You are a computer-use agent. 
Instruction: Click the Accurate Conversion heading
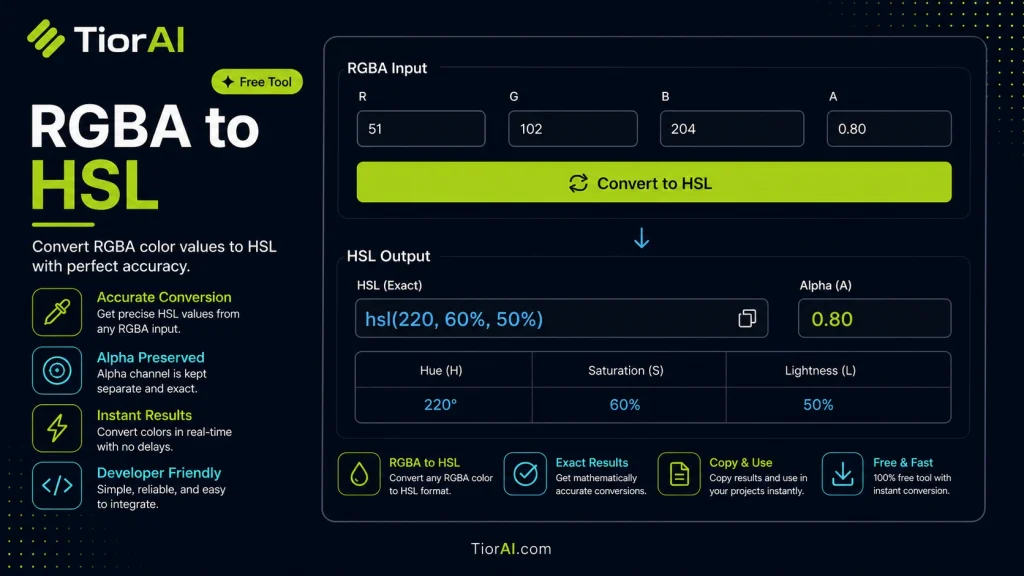[x=164, y=297]
